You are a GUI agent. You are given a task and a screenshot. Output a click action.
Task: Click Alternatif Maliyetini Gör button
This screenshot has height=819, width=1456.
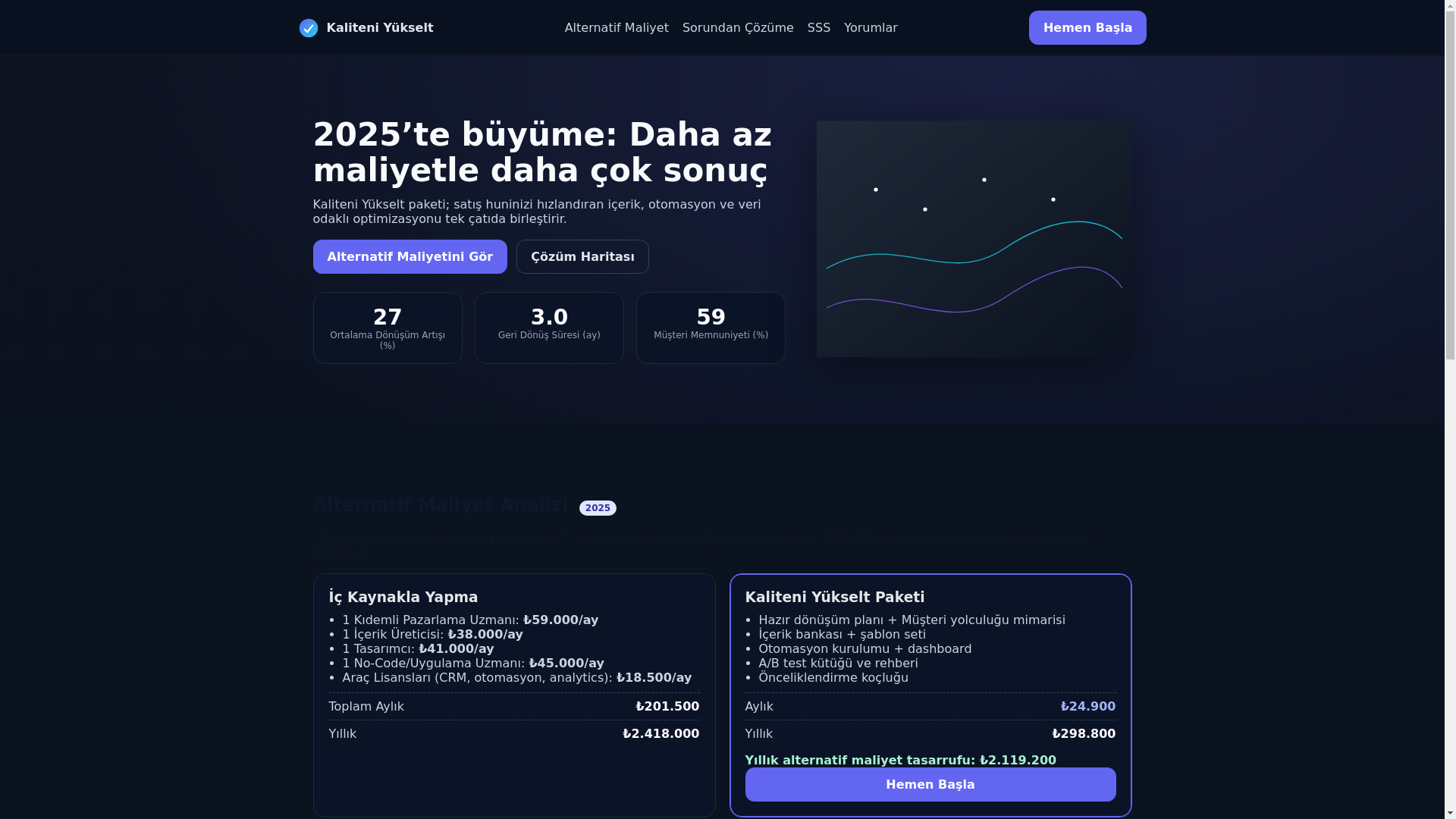point(409,257)
